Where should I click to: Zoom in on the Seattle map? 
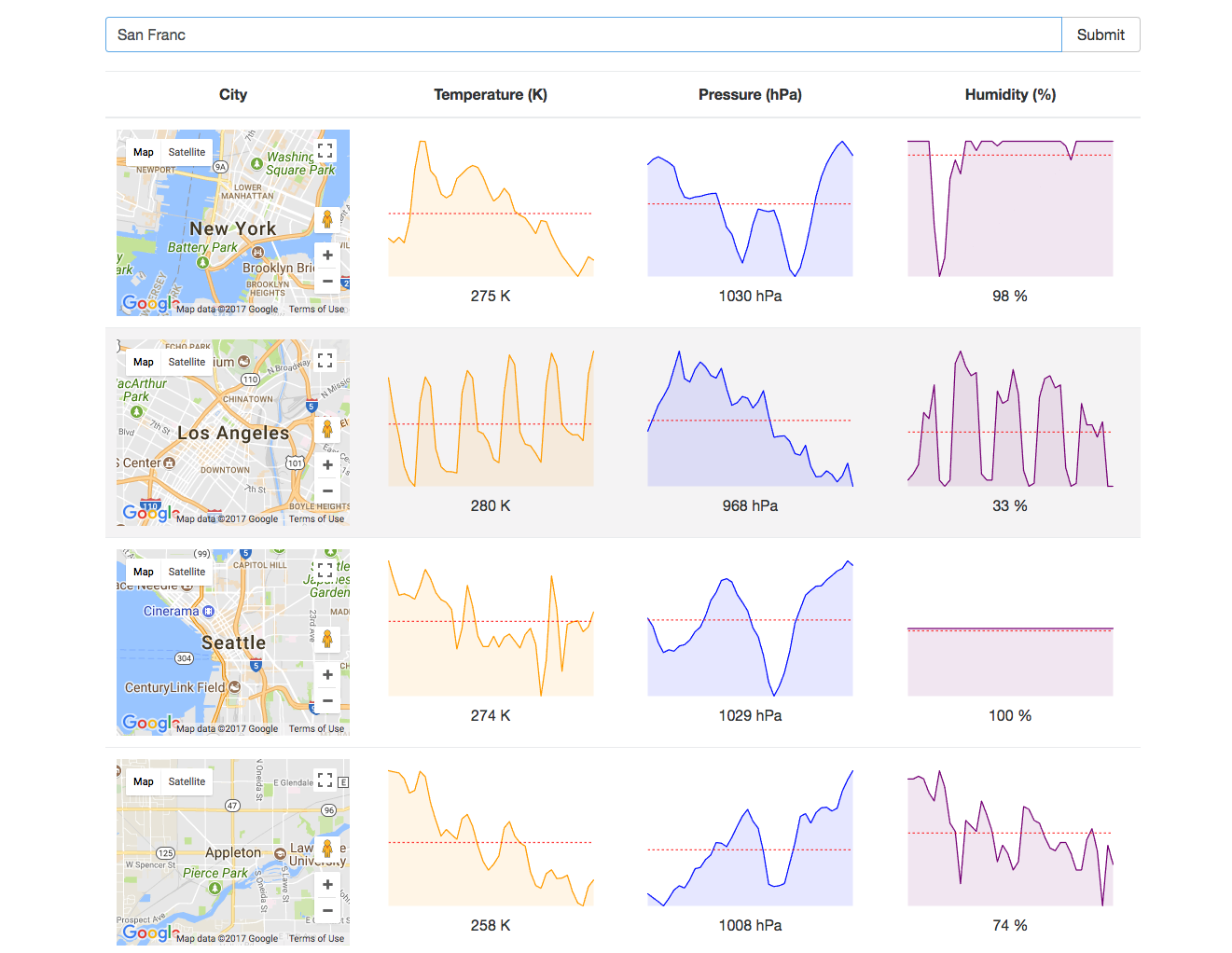(327, 674)
